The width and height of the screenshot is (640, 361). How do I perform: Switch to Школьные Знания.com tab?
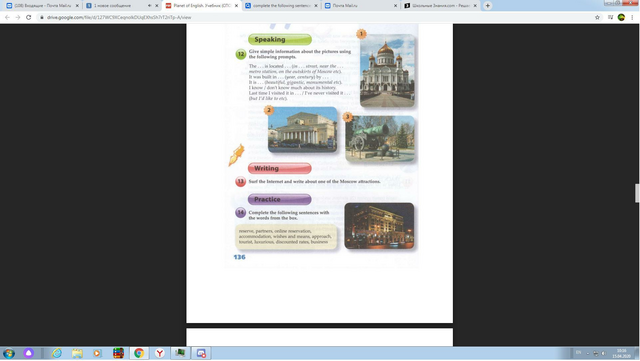440,6
